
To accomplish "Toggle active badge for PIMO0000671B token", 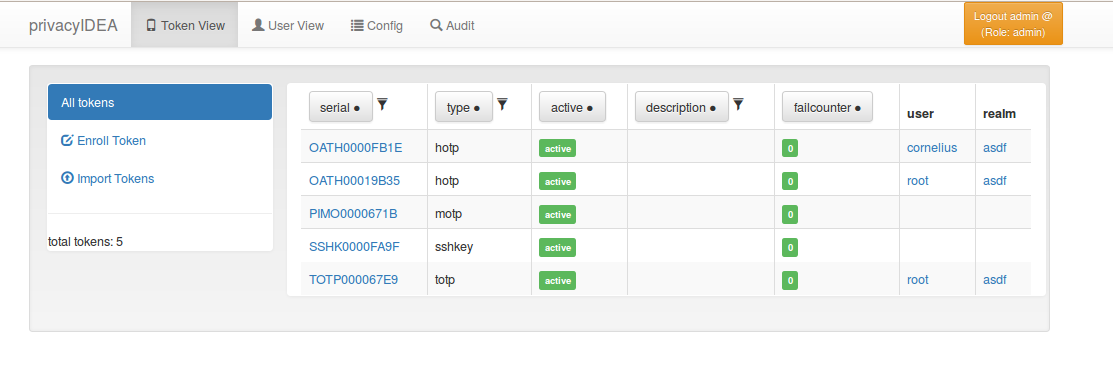I will (x=557, y=214).
